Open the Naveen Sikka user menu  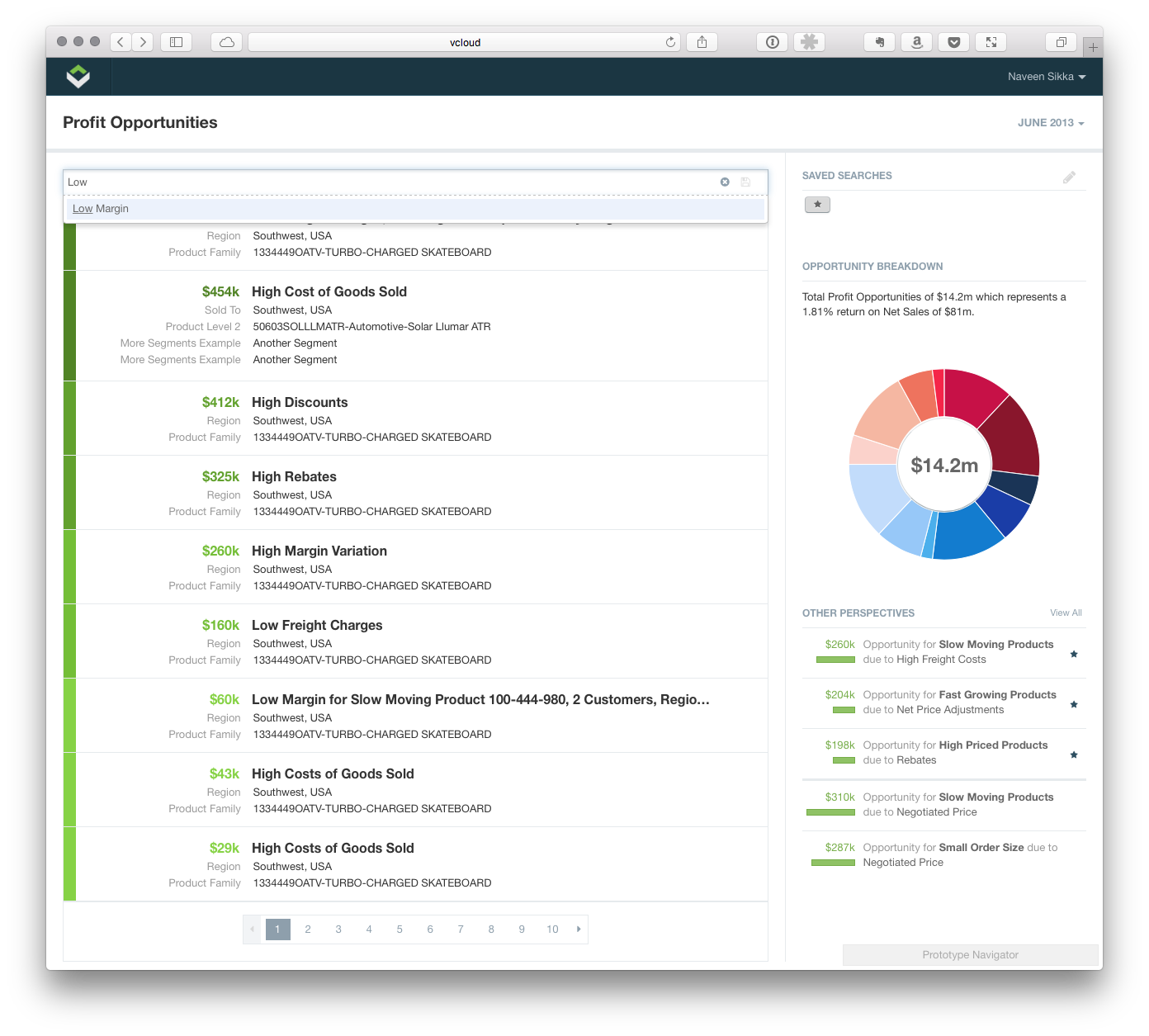point(1046,77)
